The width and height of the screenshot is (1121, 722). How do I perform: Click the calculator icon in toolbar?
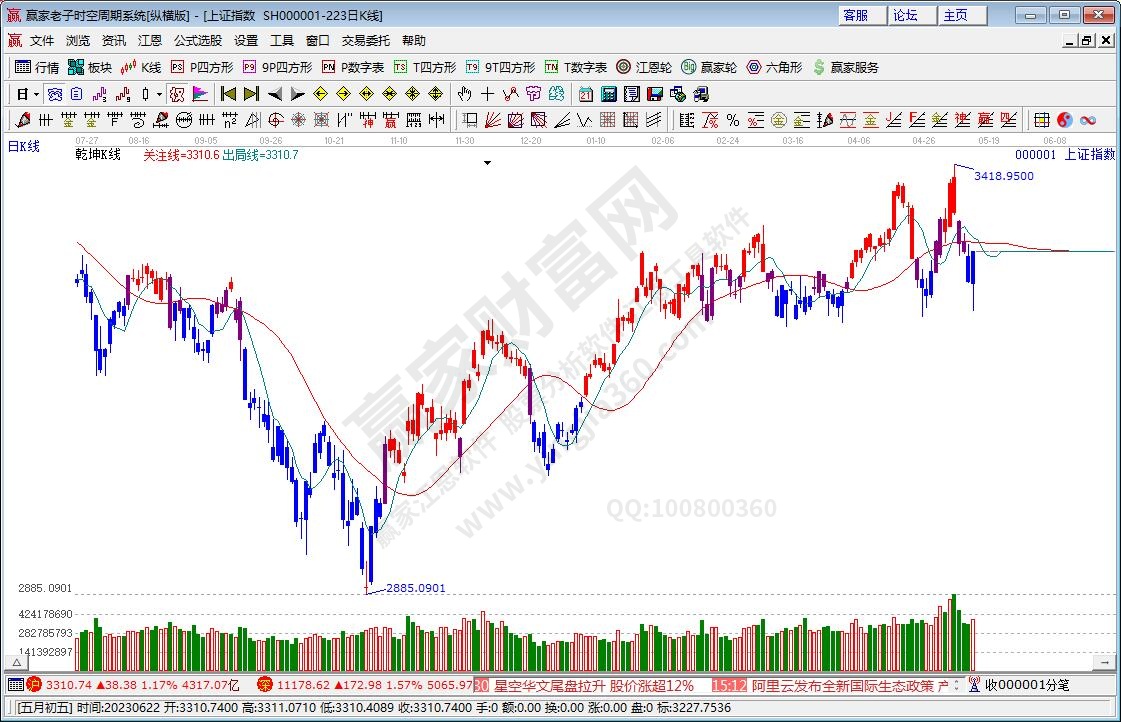point(608,94)
